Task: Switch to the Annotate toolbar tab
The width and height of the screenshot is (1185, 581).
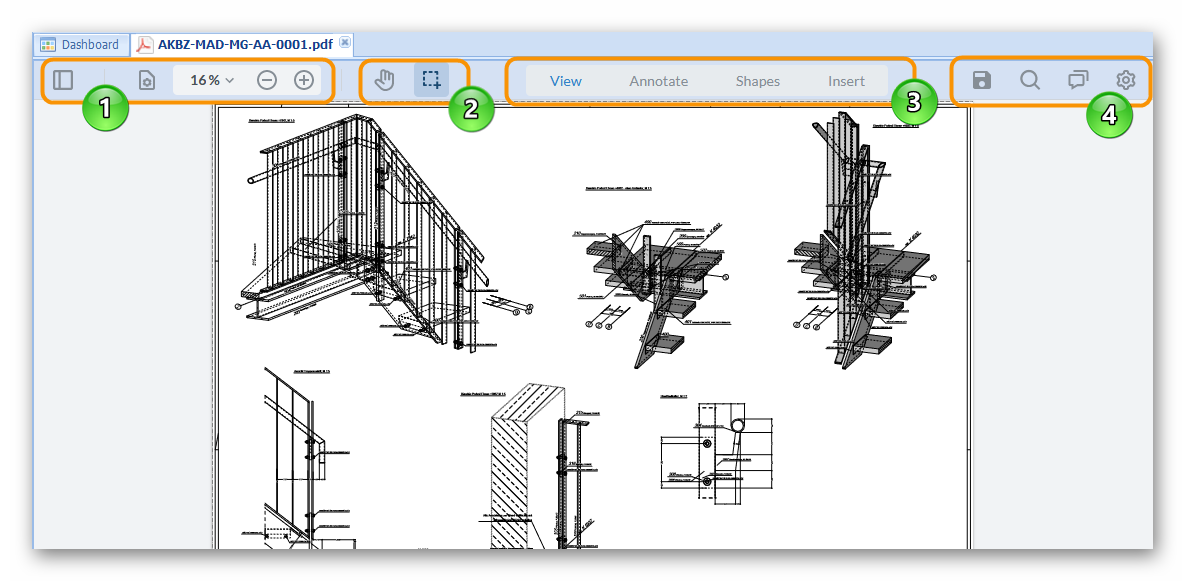Action: 658,81
